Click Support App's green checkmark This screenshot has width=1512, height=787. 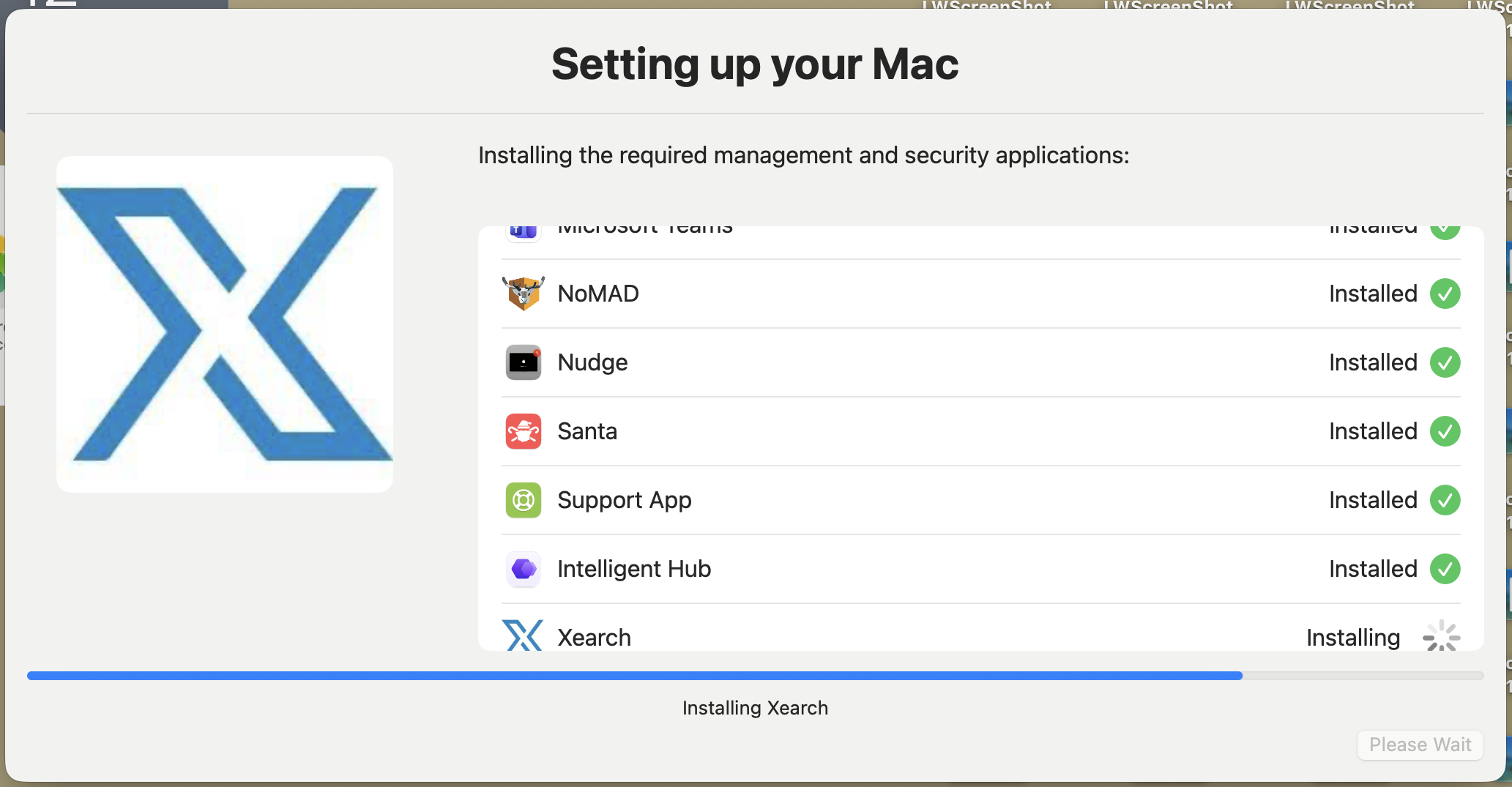tap(1445, 500)
